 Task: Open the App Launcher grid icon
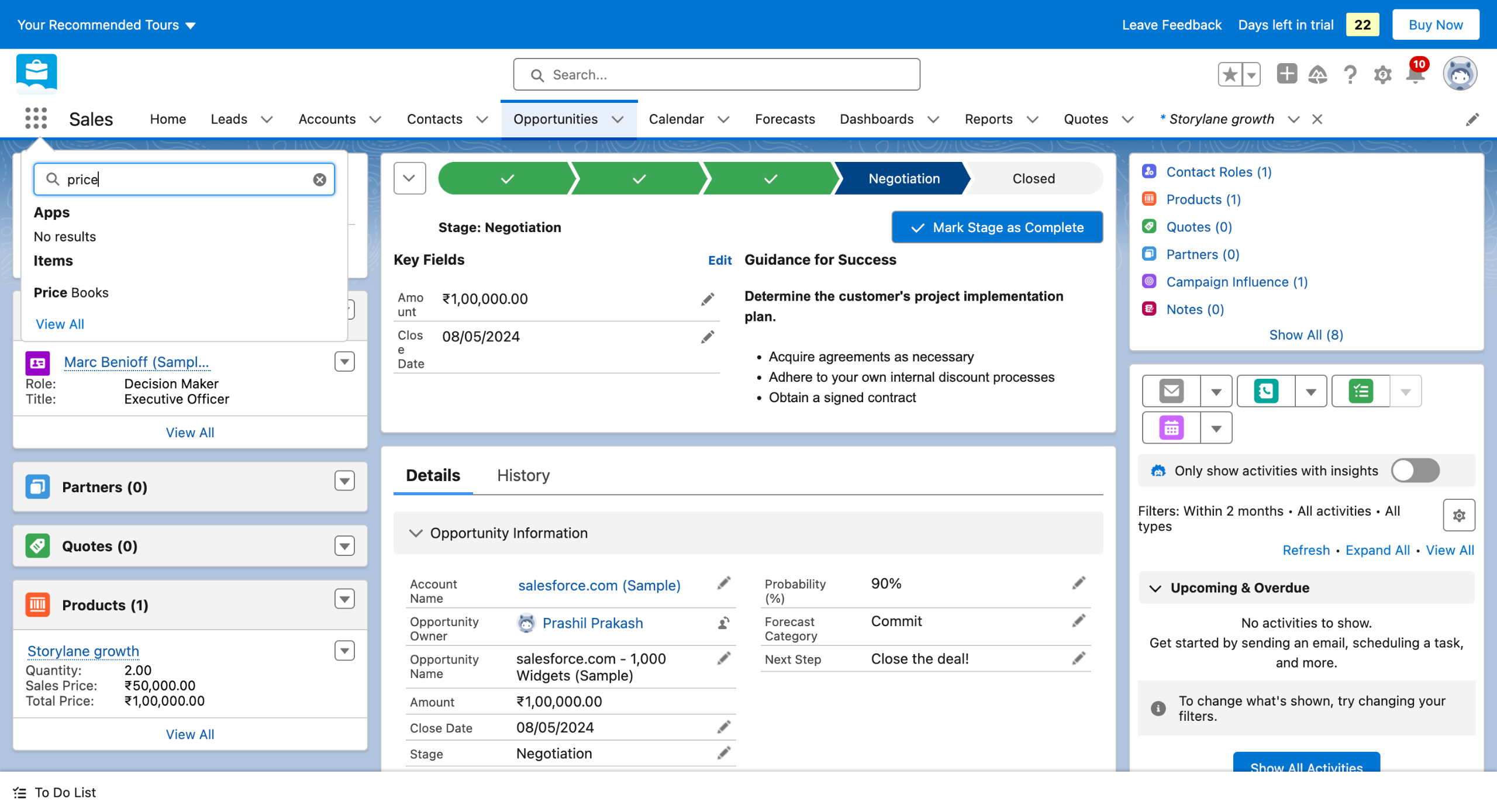click(x=36, y=119)
